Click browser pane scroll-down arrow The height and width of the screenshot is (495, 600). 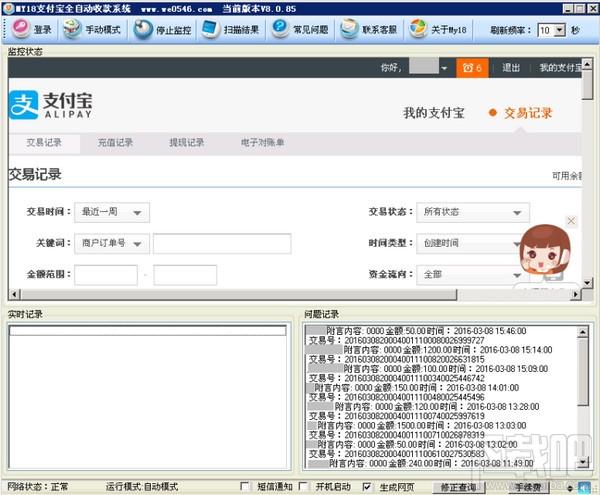(x=587, y=283)
